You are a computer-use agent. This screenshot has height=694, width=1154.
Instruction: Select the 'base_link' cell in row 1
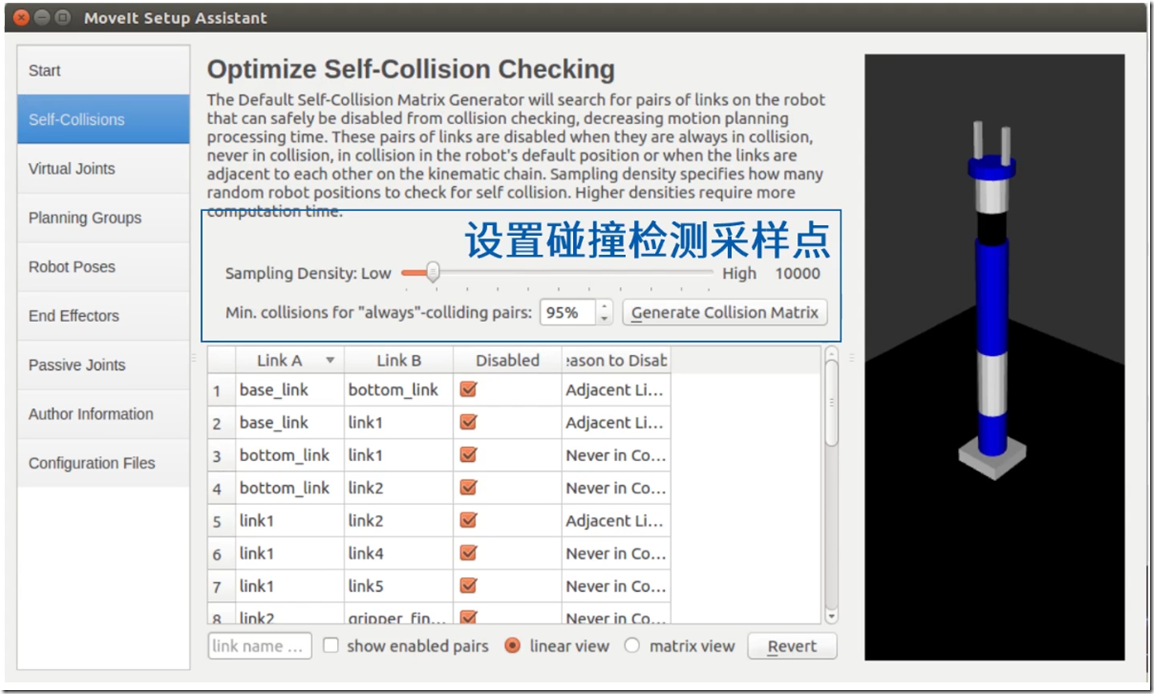coord(289,389)
